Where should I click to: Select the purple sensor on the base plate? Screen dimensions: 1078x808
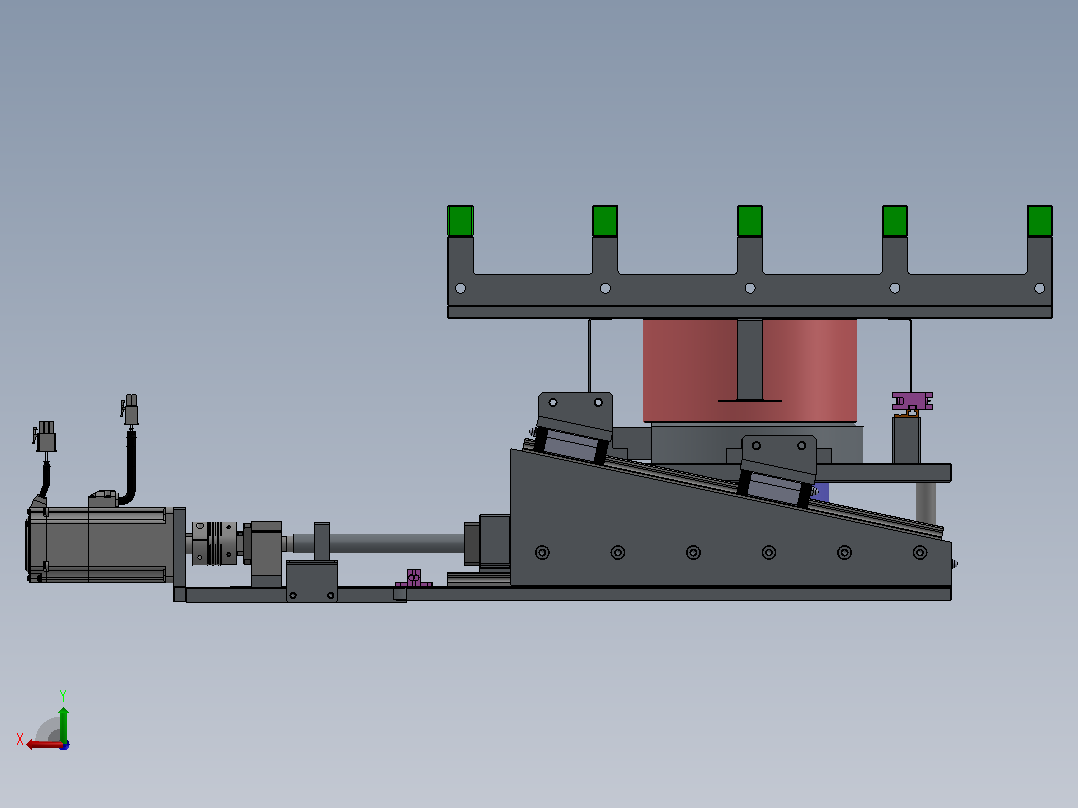(413, 578)
